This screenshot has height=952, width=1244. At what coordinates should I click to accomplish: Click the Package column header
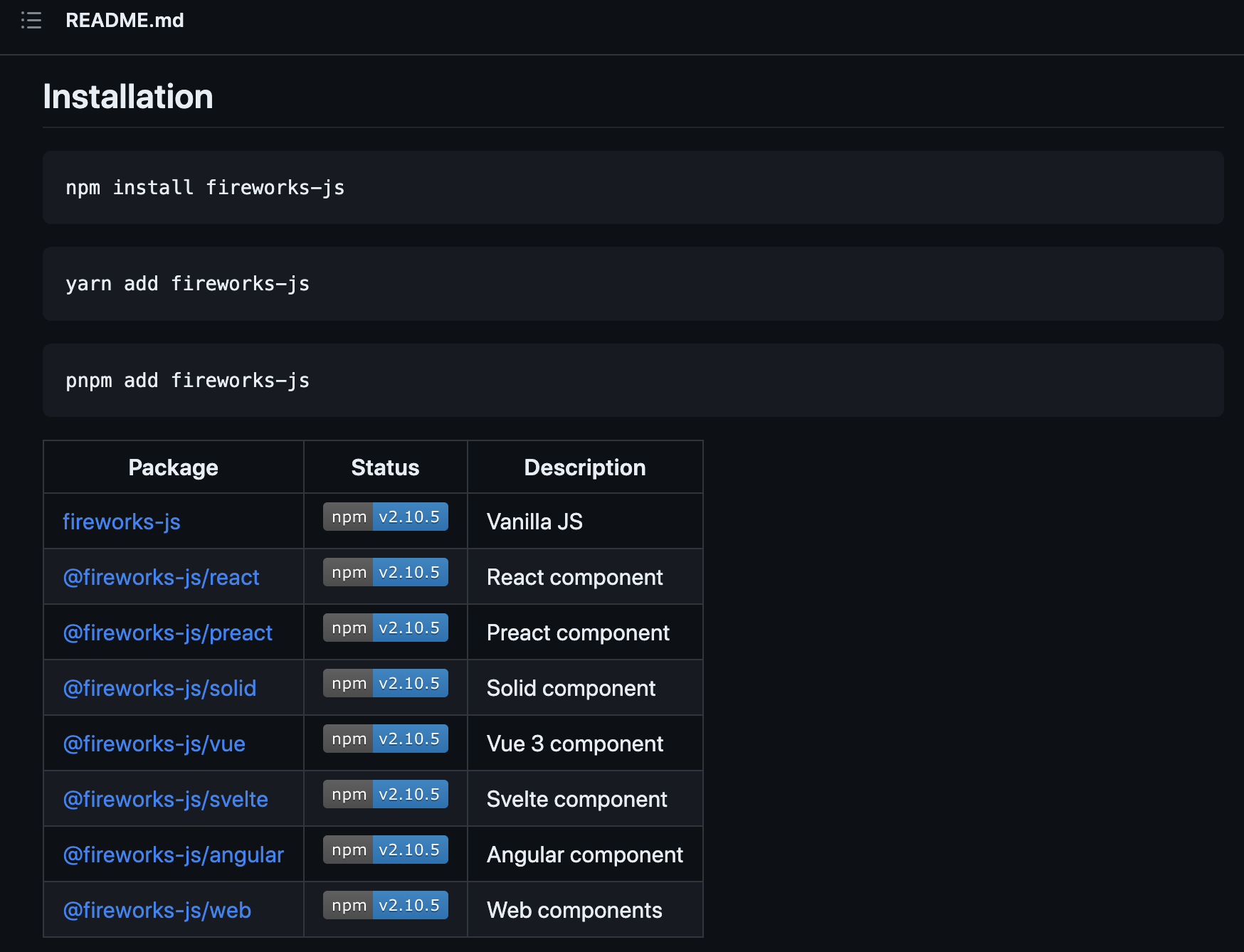[174, 467]
